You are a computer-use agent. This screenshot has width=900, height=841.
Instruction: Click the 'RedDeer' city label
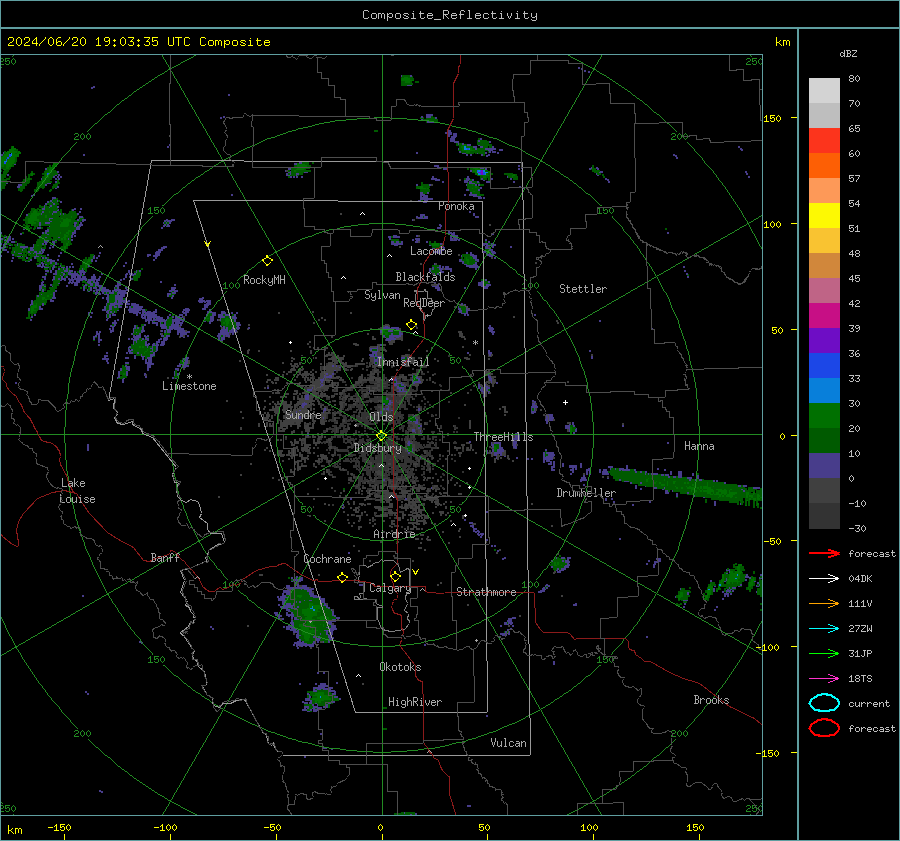(424, 303)
